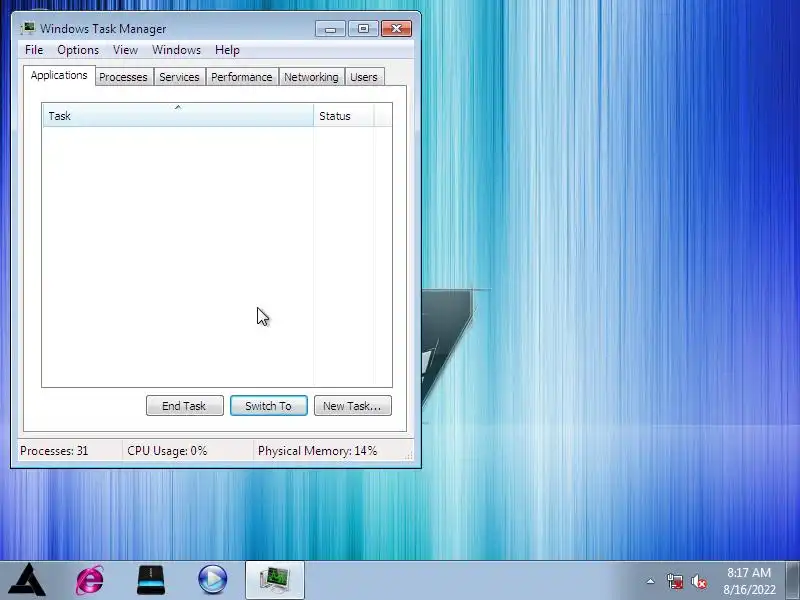The height and width of the screenshot is (600, 800).
Task: Switch to the Performance tab
Action: (x=242, y=77)
